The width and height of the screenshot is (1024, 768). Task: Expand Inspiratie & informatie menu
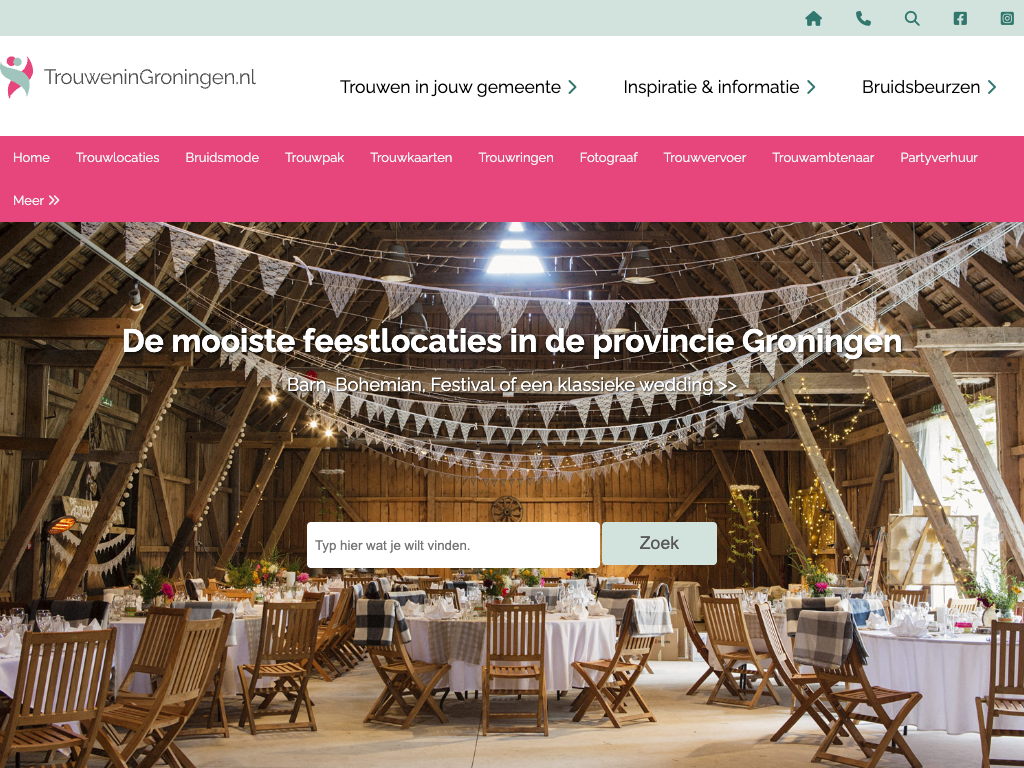(x=719, y=87)
